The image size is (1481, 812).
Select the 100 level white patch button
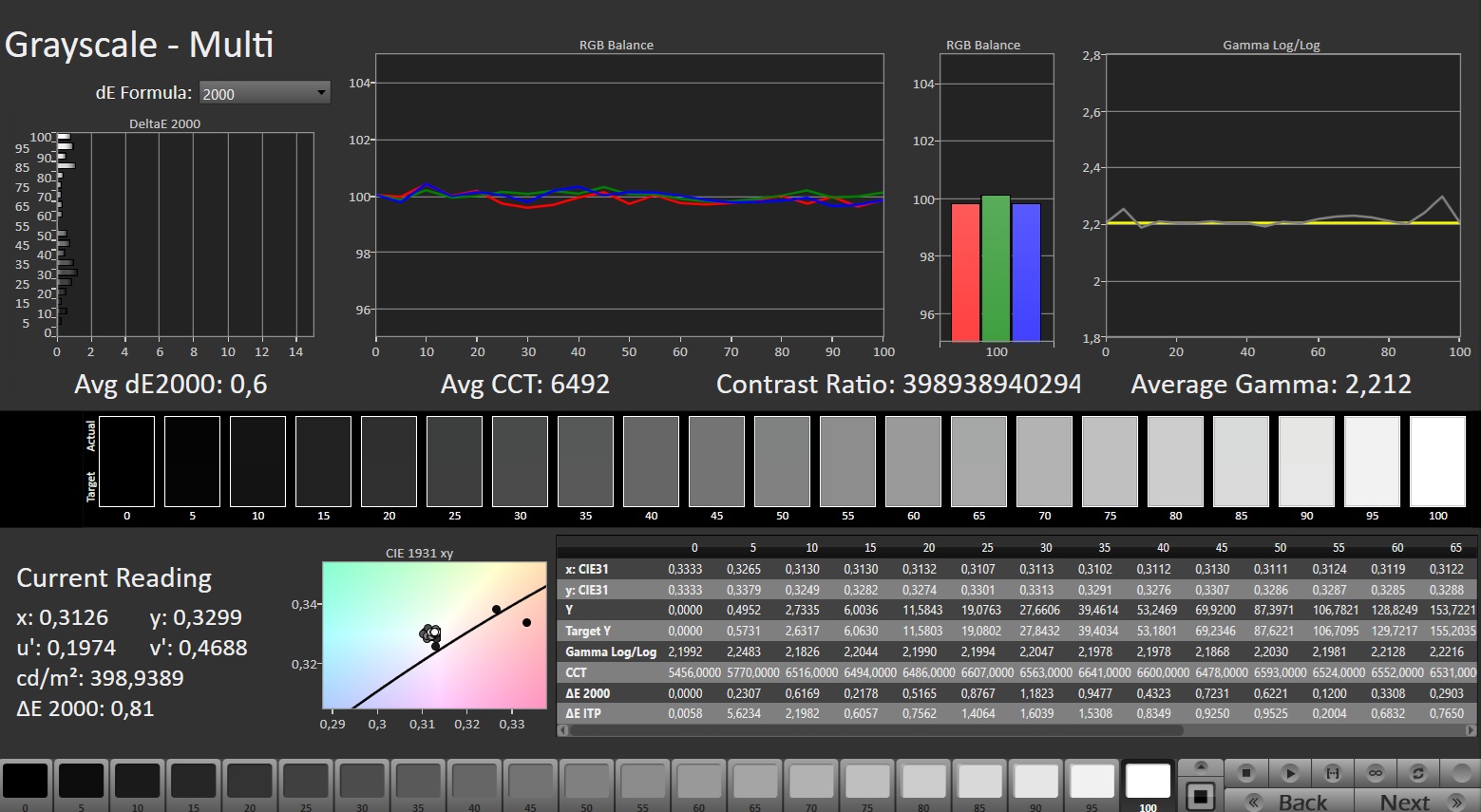pos(1148,784)
